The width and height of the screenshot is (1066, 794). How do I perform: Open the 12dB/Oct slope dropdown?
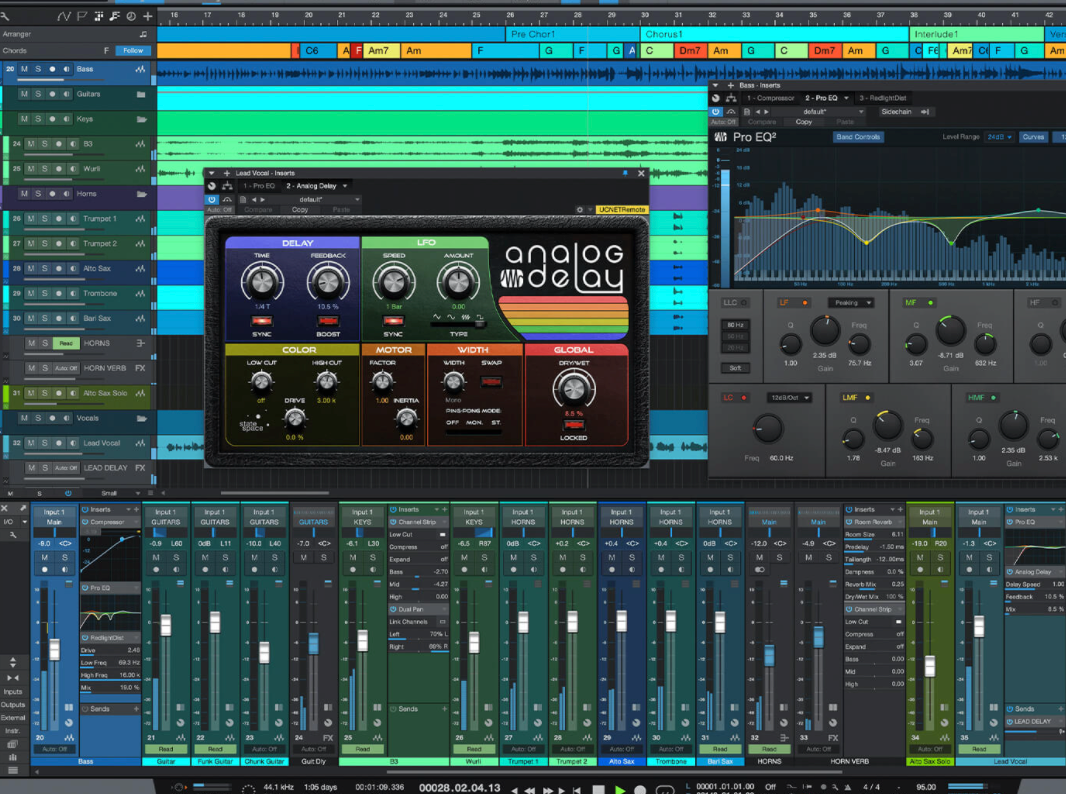tap(789, 398)
